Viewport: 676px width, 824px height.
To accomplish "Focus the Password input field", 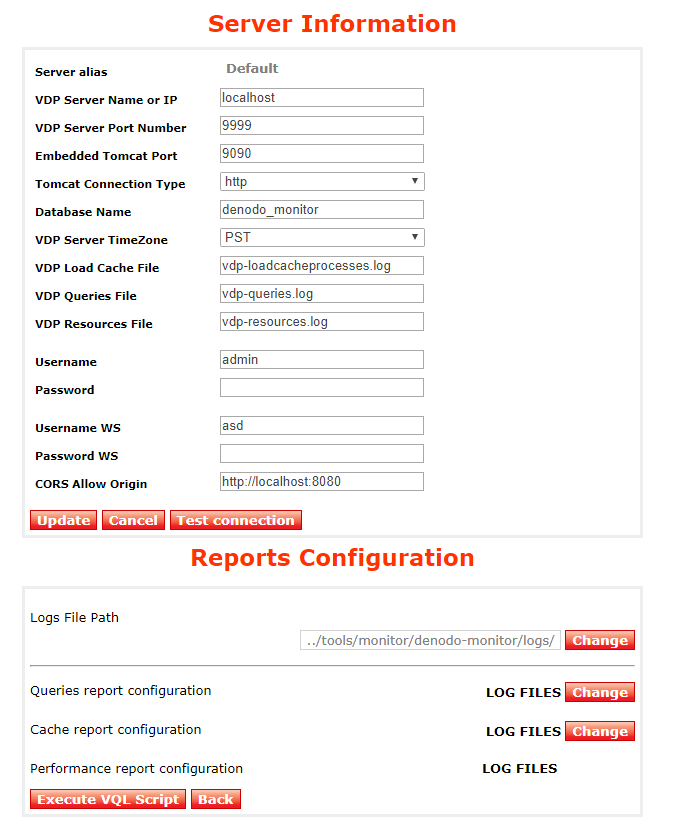I will coord(322,388).
